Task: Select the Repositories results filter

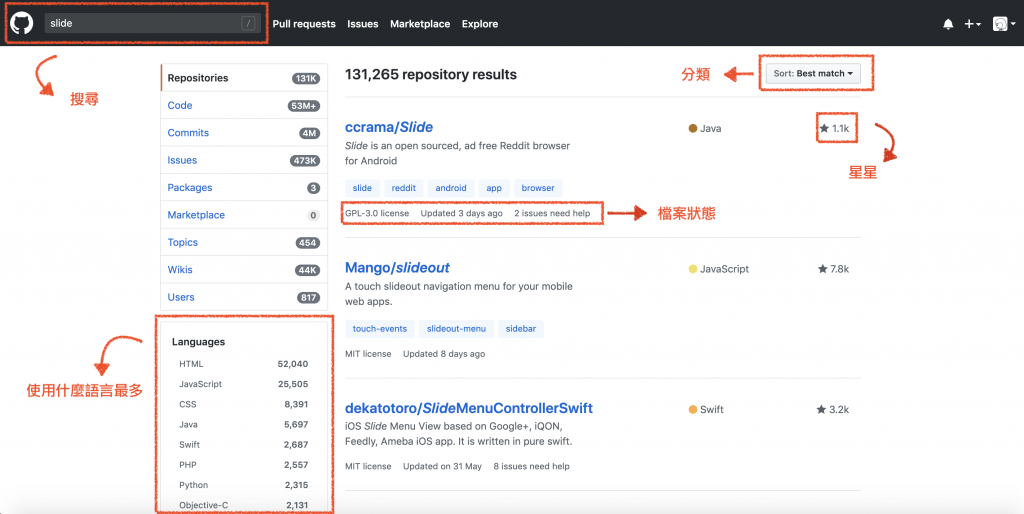Action: pos(244,78)
